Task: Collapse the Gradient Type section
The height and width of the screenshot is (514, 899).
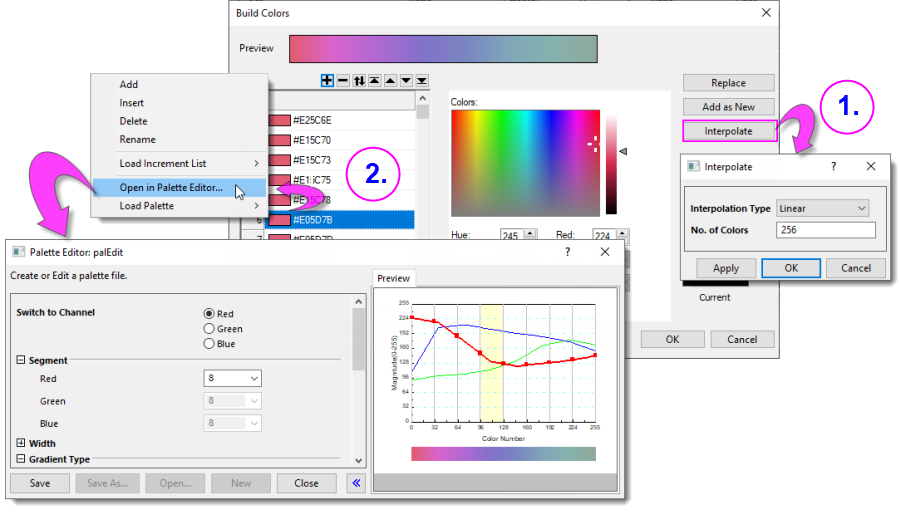Action: [x=21, y=459]
